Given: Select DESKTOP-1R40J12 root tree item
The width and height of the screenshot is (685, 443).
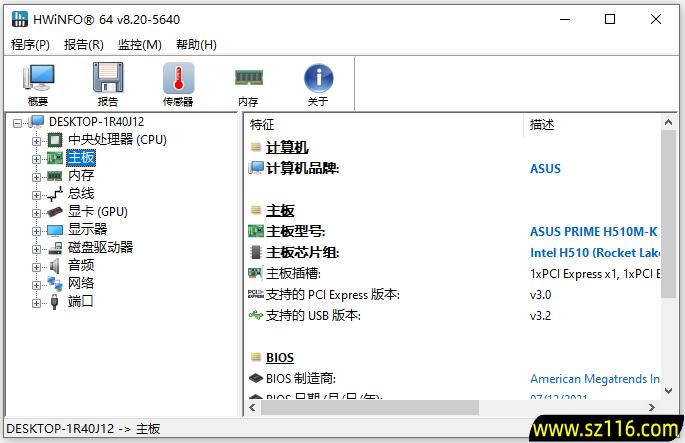Looking at the screenshot, I should coord(97,121).
